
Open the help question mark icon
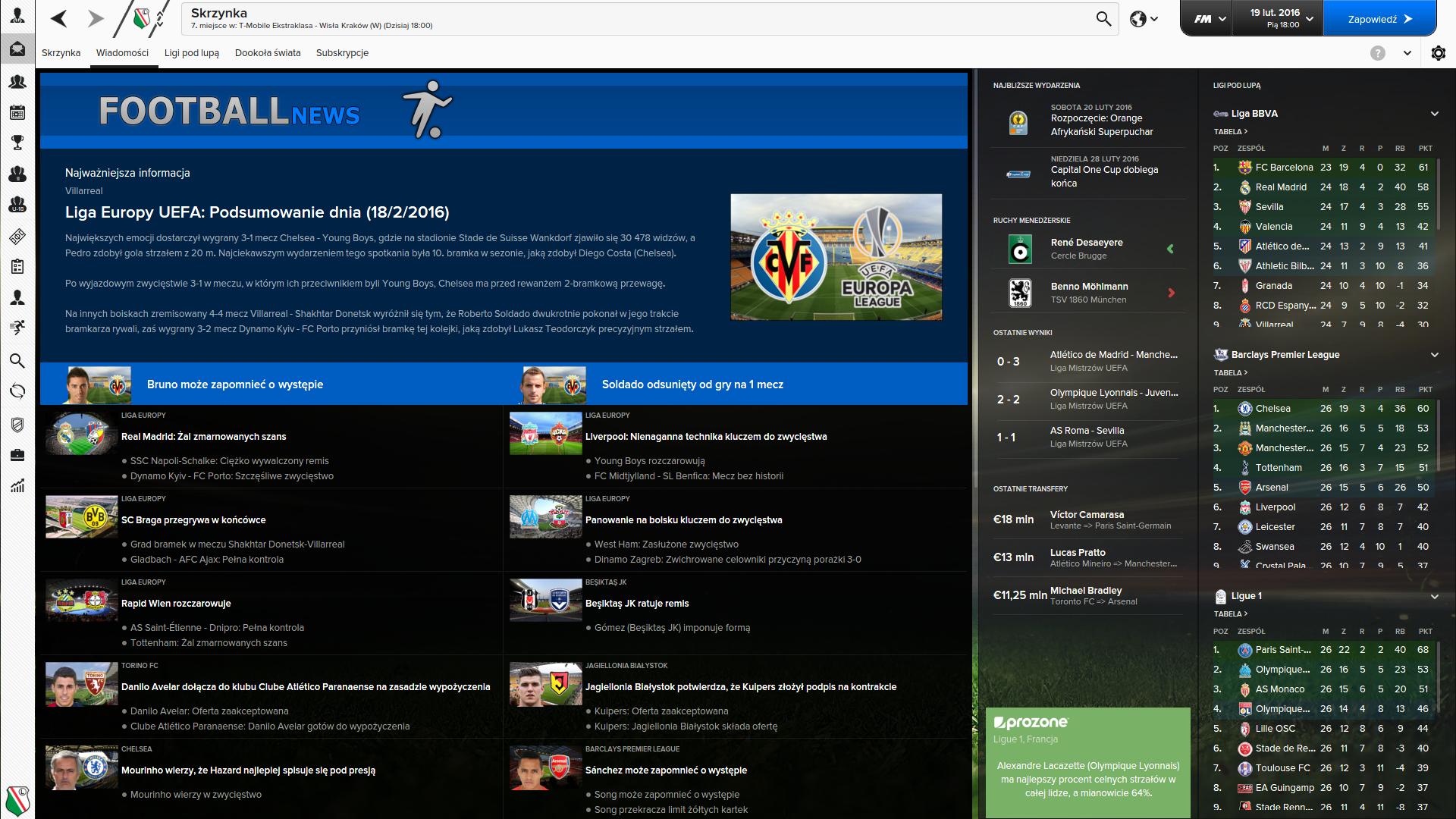[1378, 53]
